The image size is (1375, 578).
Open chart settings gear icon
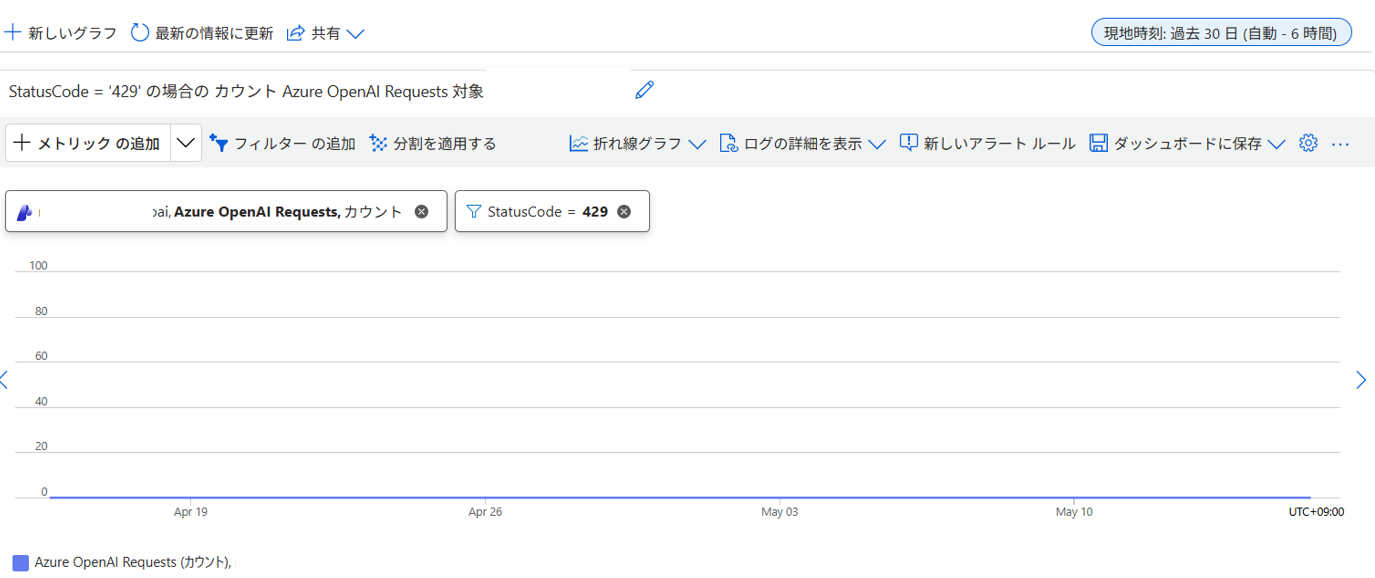pyautogui.click(x=1308, y=143)
